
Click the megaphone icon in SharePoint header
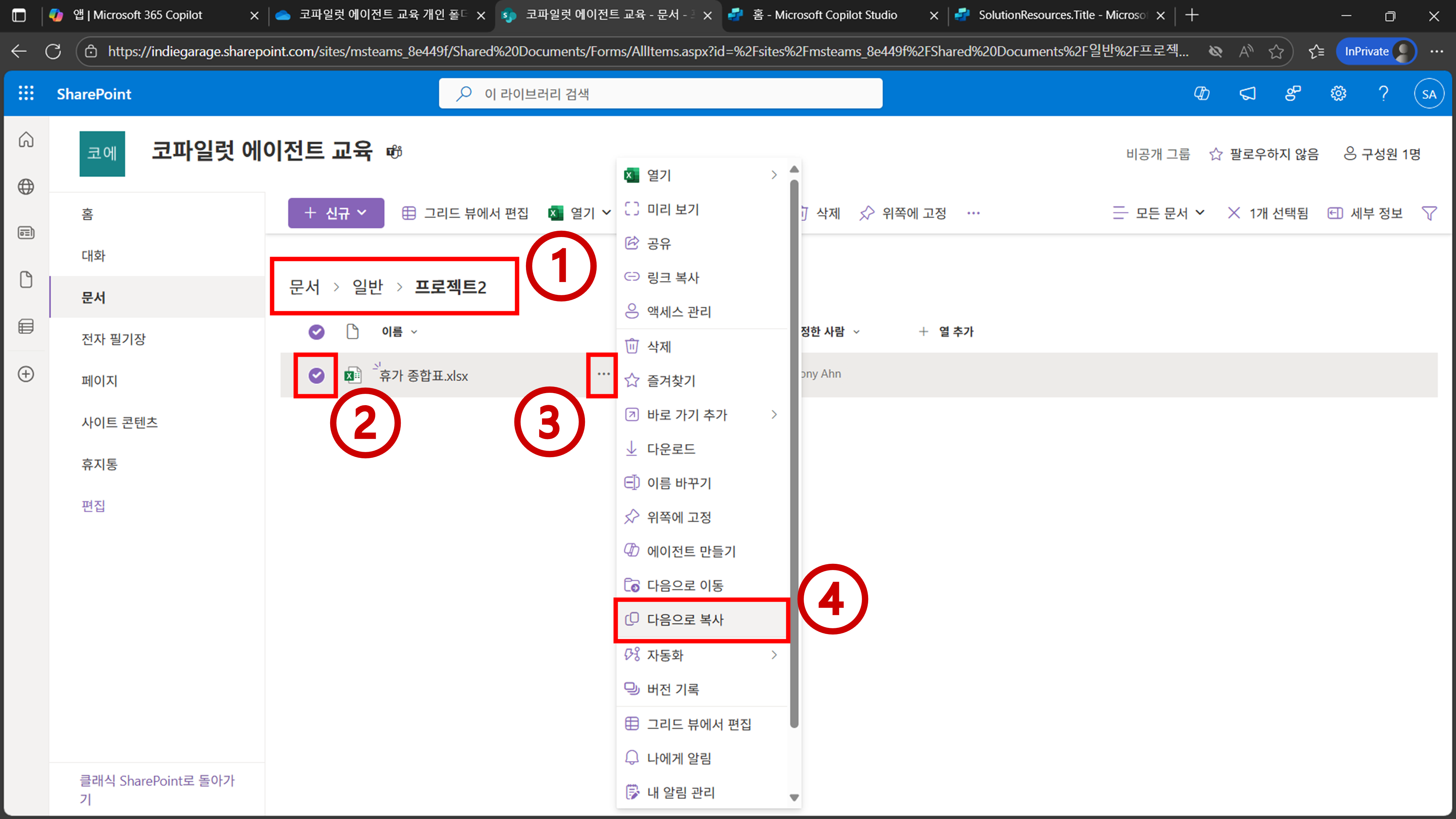click(x=1247, y=93)
